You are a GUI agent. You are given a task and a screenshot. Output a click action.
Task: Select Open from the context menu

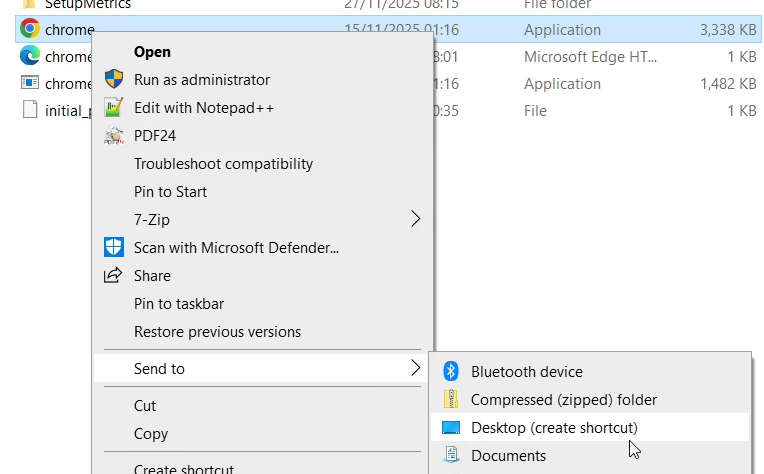pyautogui.click(x=152, y=51)
